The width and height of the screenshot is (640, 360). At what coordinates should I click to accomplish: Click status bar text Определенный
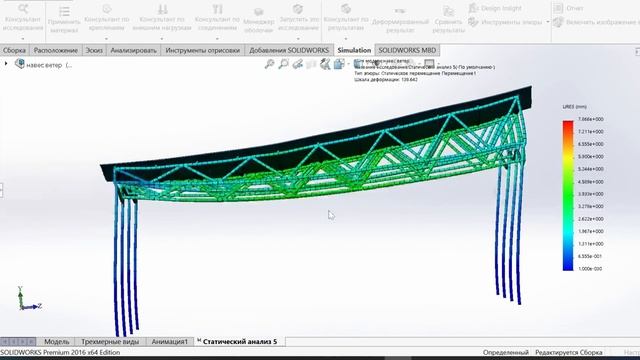[x=505, y=352]
